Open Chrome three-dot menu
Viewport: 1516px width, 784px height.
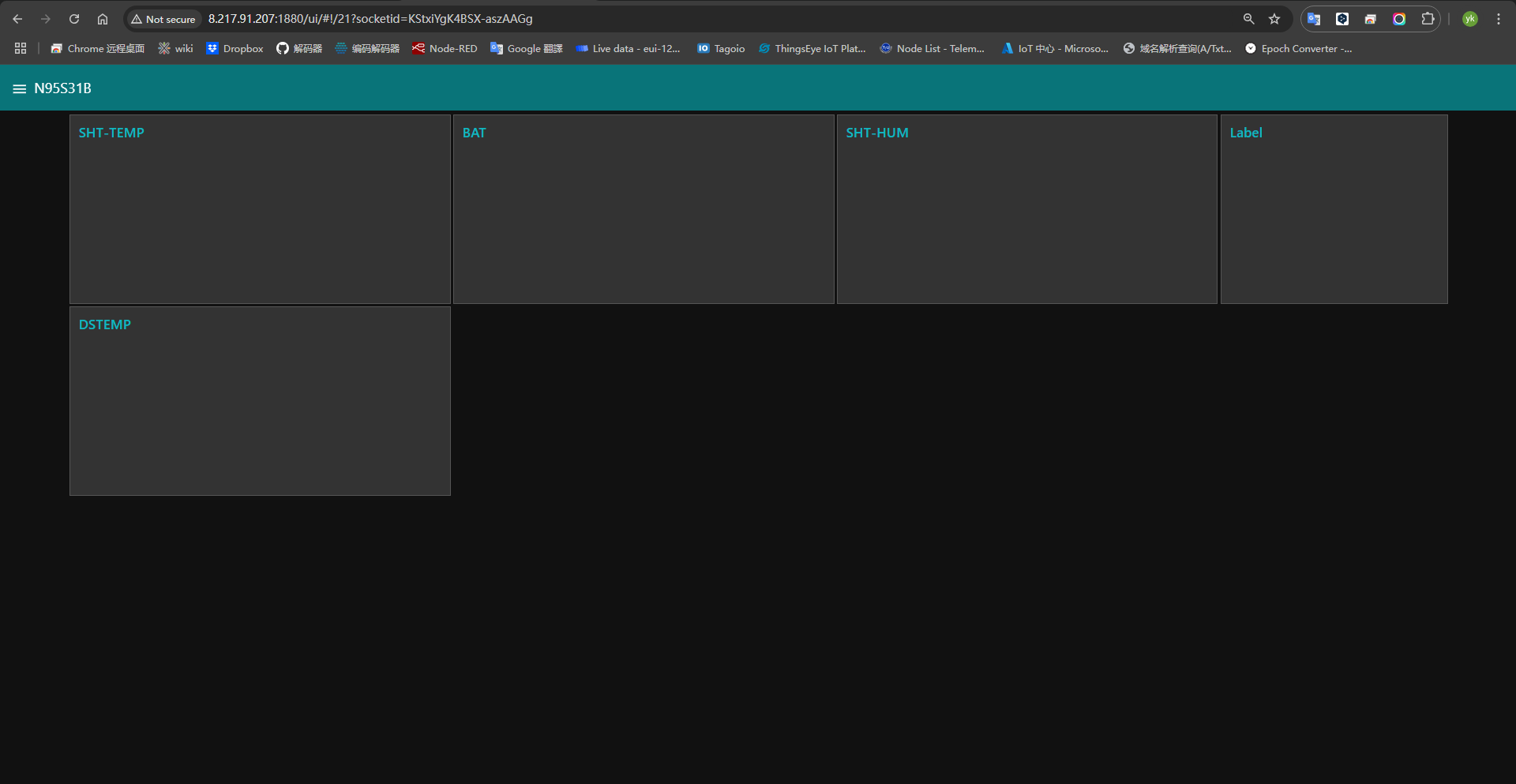(1499, 19)
